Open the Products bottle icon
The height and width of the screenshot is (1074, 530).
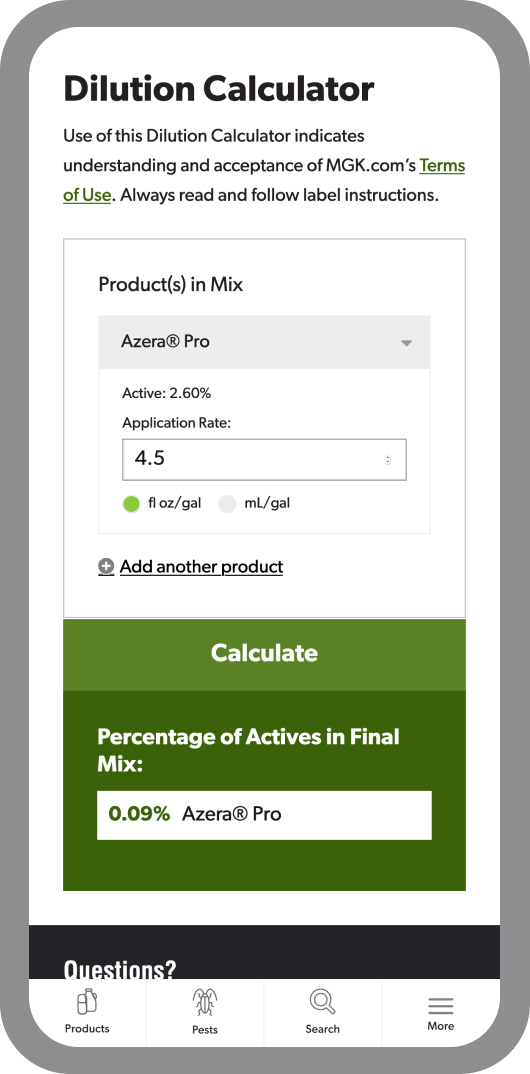(x=87, y=1002)
